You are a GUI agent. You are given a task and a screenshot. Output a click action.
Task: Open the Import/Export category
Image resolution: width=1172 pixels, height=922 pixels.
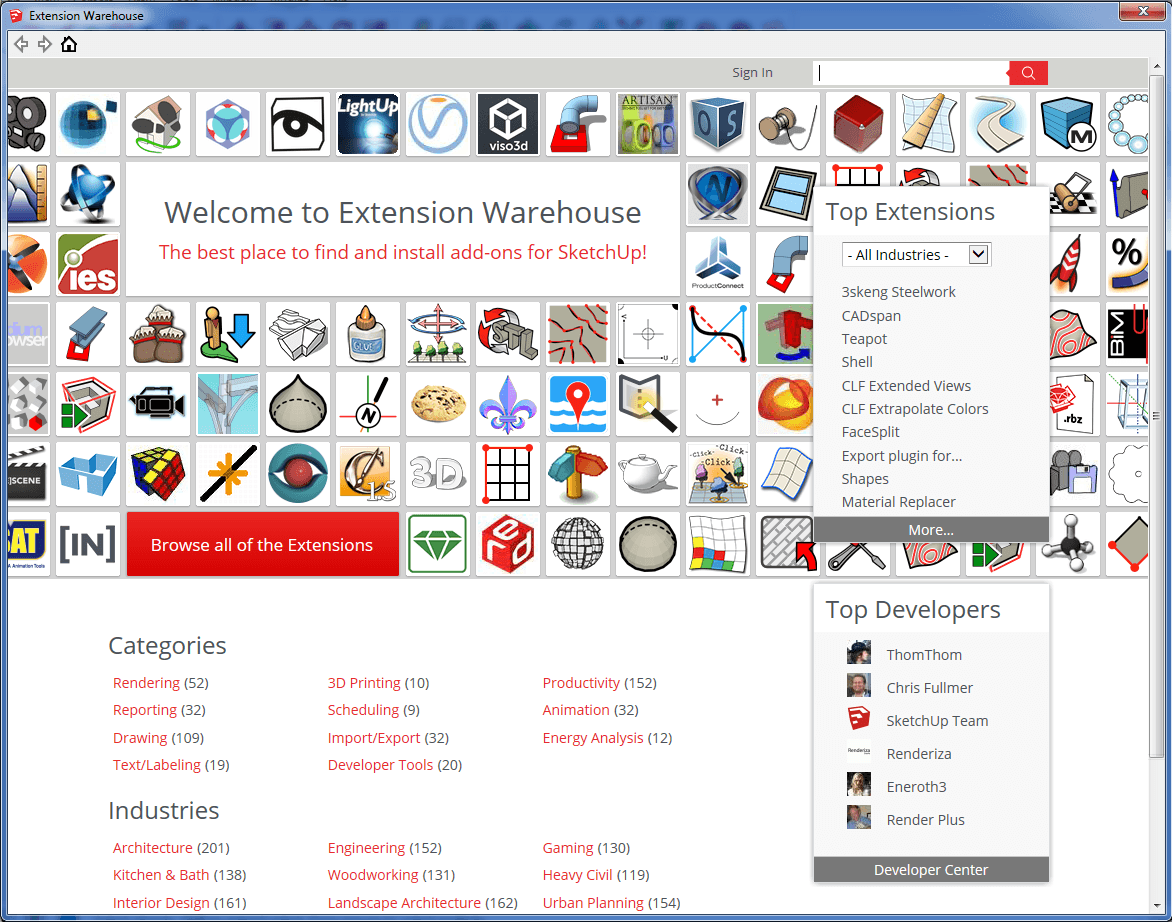tap(374, 738)
